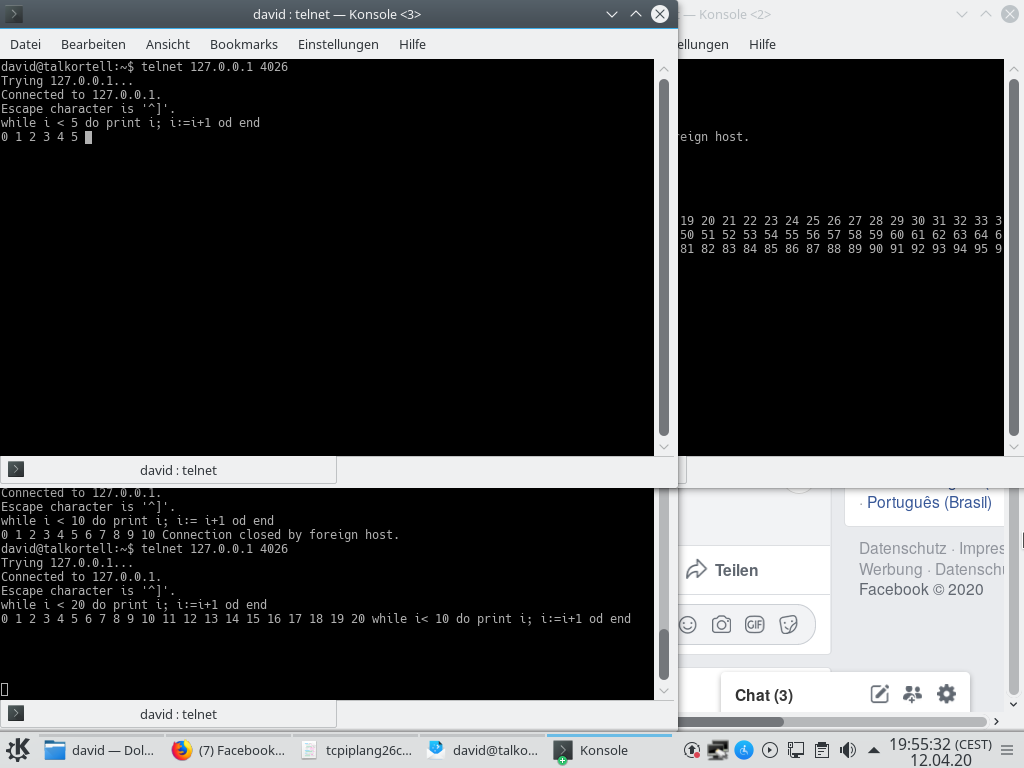Open the KDE application launcher
The height and width of the screenshot is (768, 1024).
coord(18,750)
